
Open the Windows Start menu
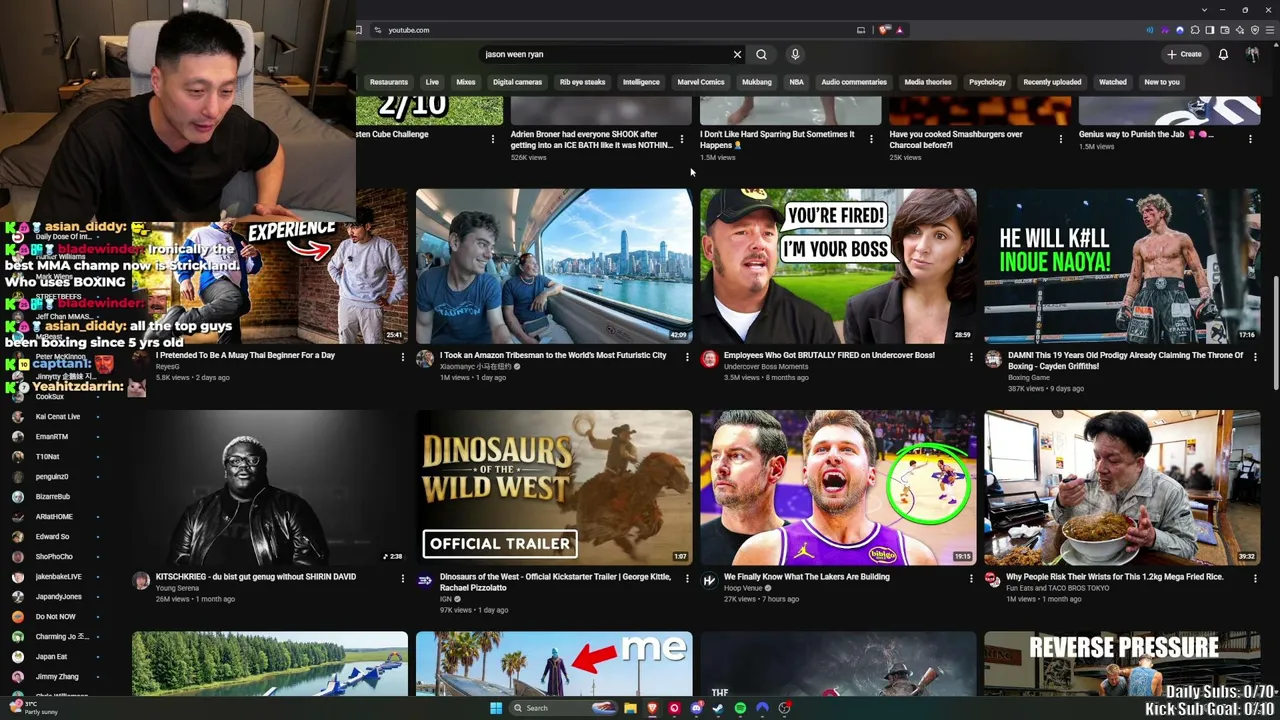point(495,708)
